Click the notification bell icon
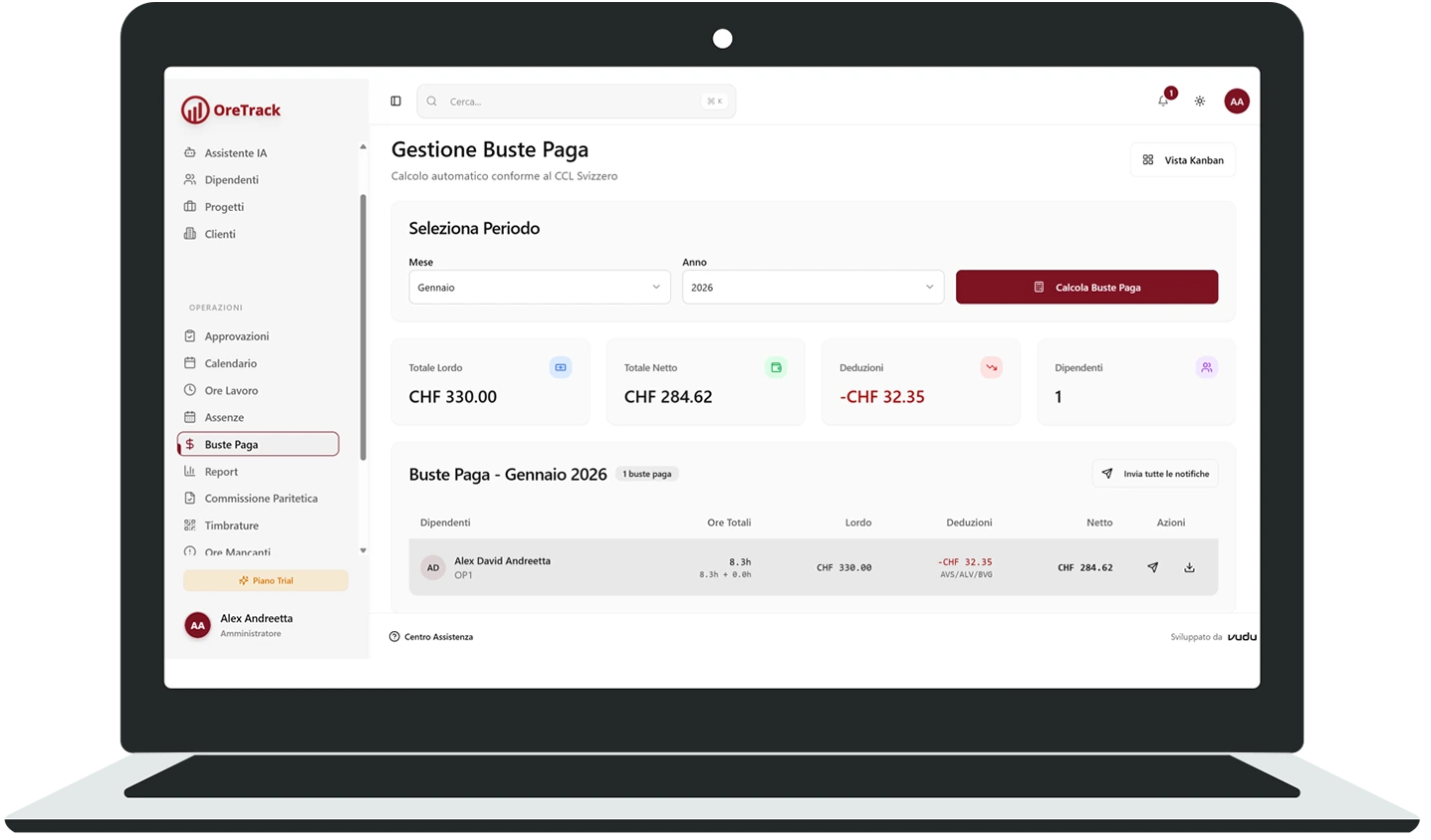 (x=1162, y=101)
